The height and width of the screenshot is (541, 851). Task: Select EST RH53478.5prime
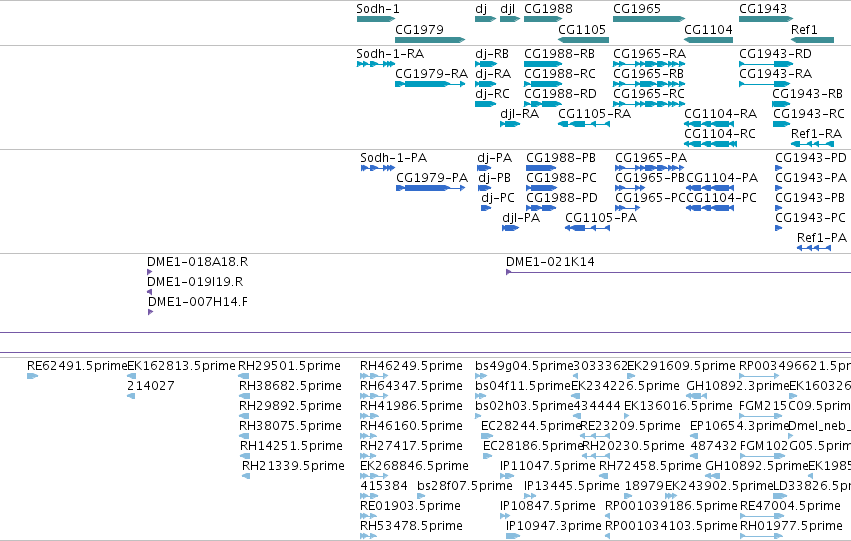click(369, 536)
